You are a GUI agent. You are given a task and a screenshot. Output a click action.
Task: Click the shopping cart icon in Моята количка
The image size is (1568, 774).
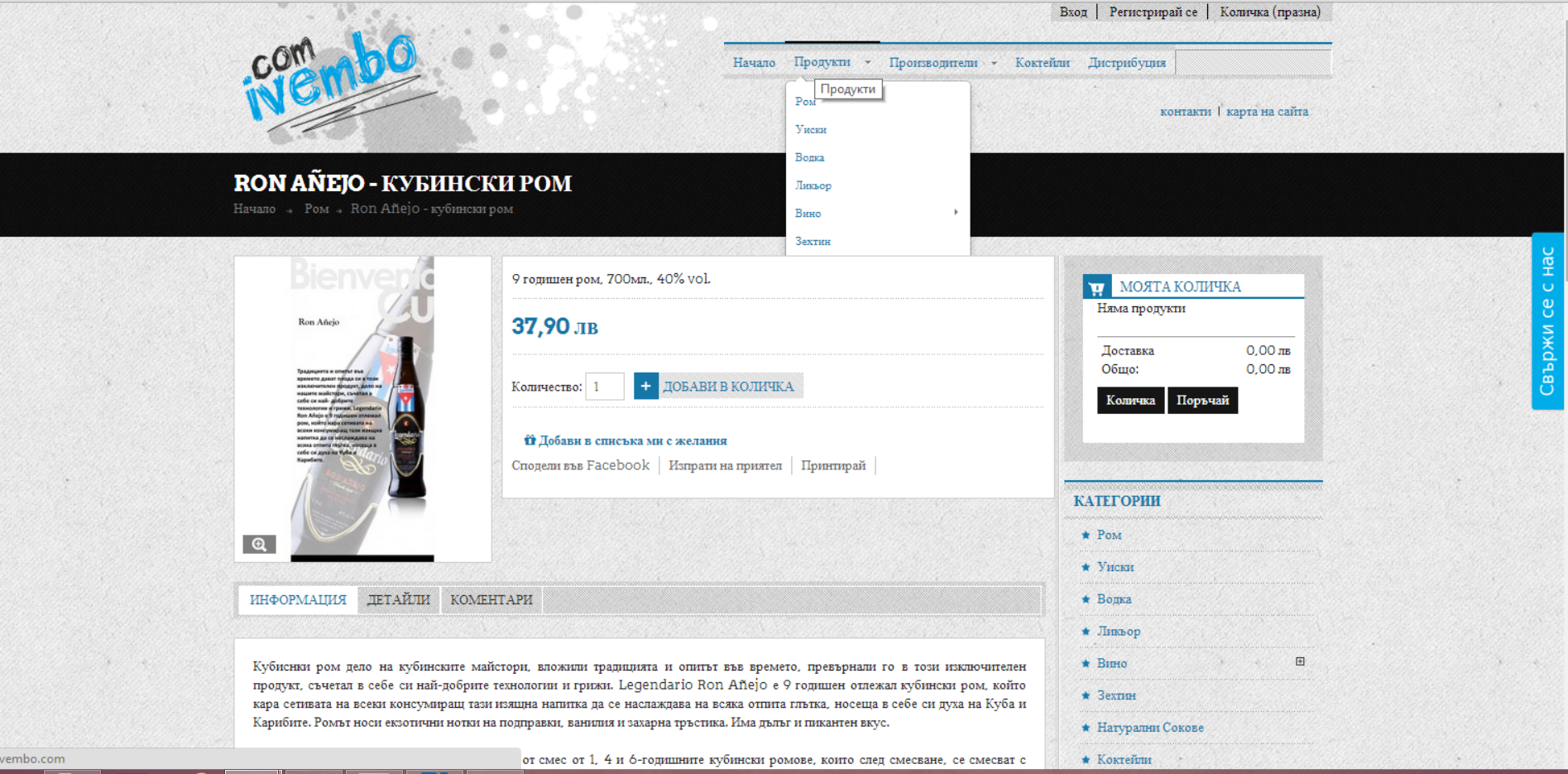coord(1097,287)
